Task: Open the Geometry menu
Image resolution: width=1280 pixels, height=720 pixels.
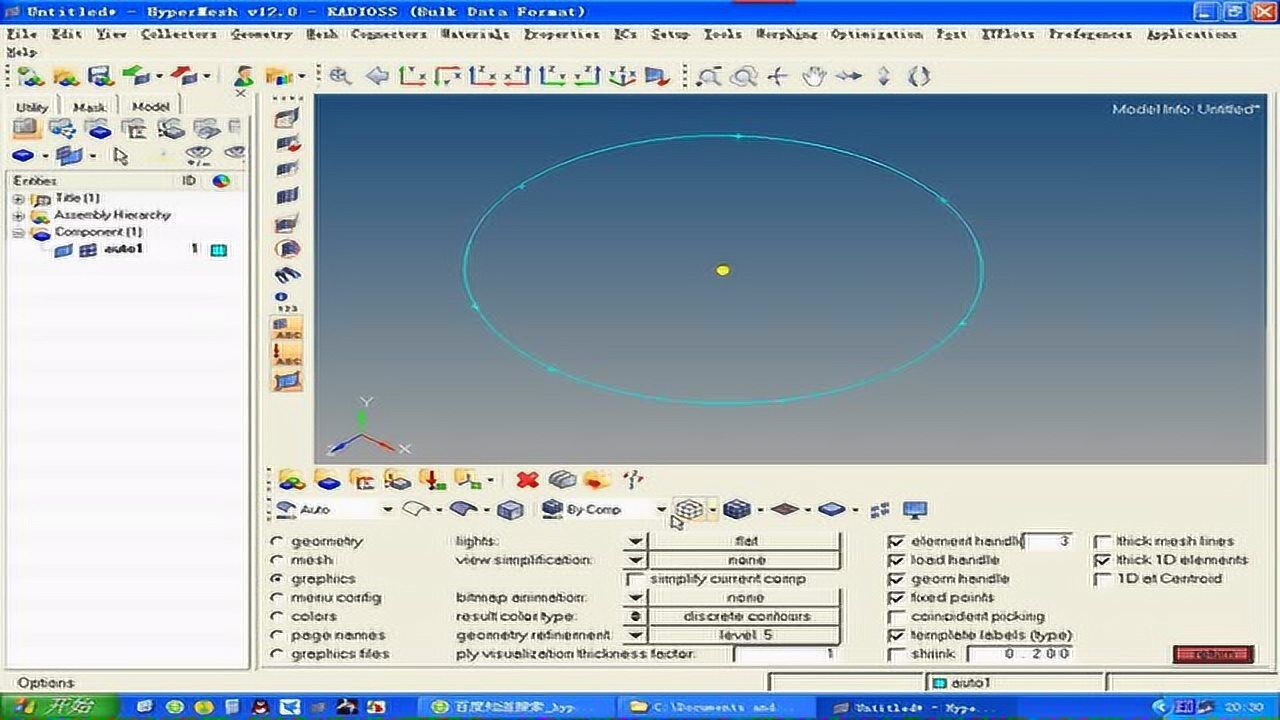Action: click(x=261, y=34)
